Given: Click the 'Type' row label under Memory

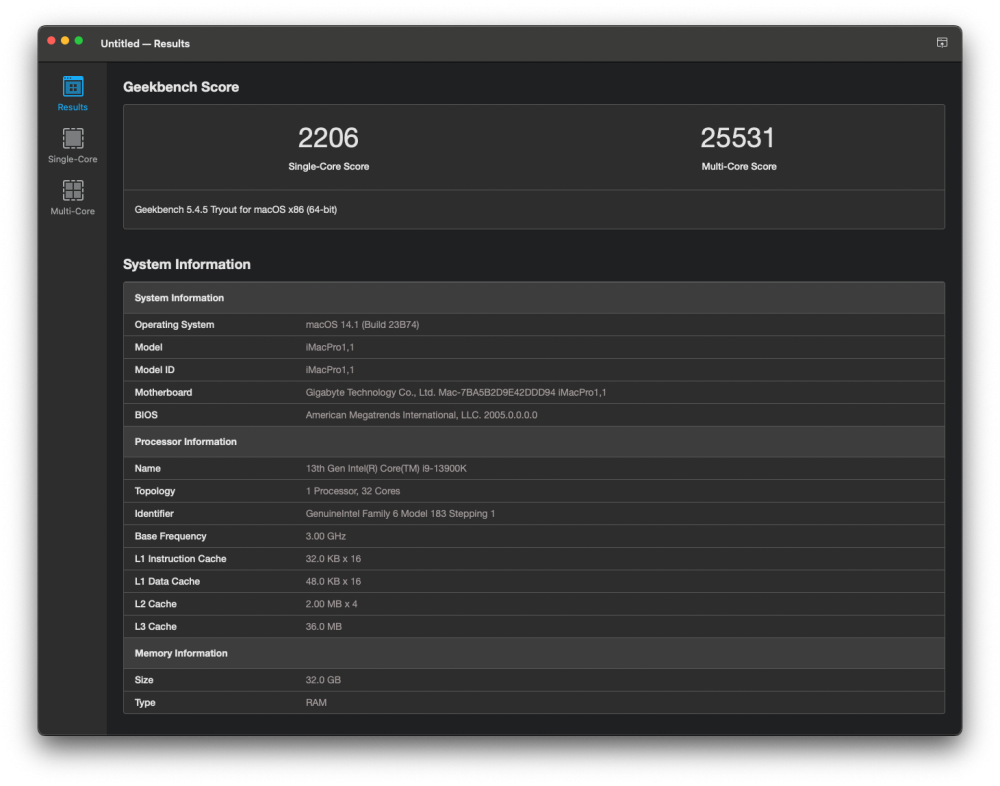Looking at the screenshot, I should click(x=145, y=703).
